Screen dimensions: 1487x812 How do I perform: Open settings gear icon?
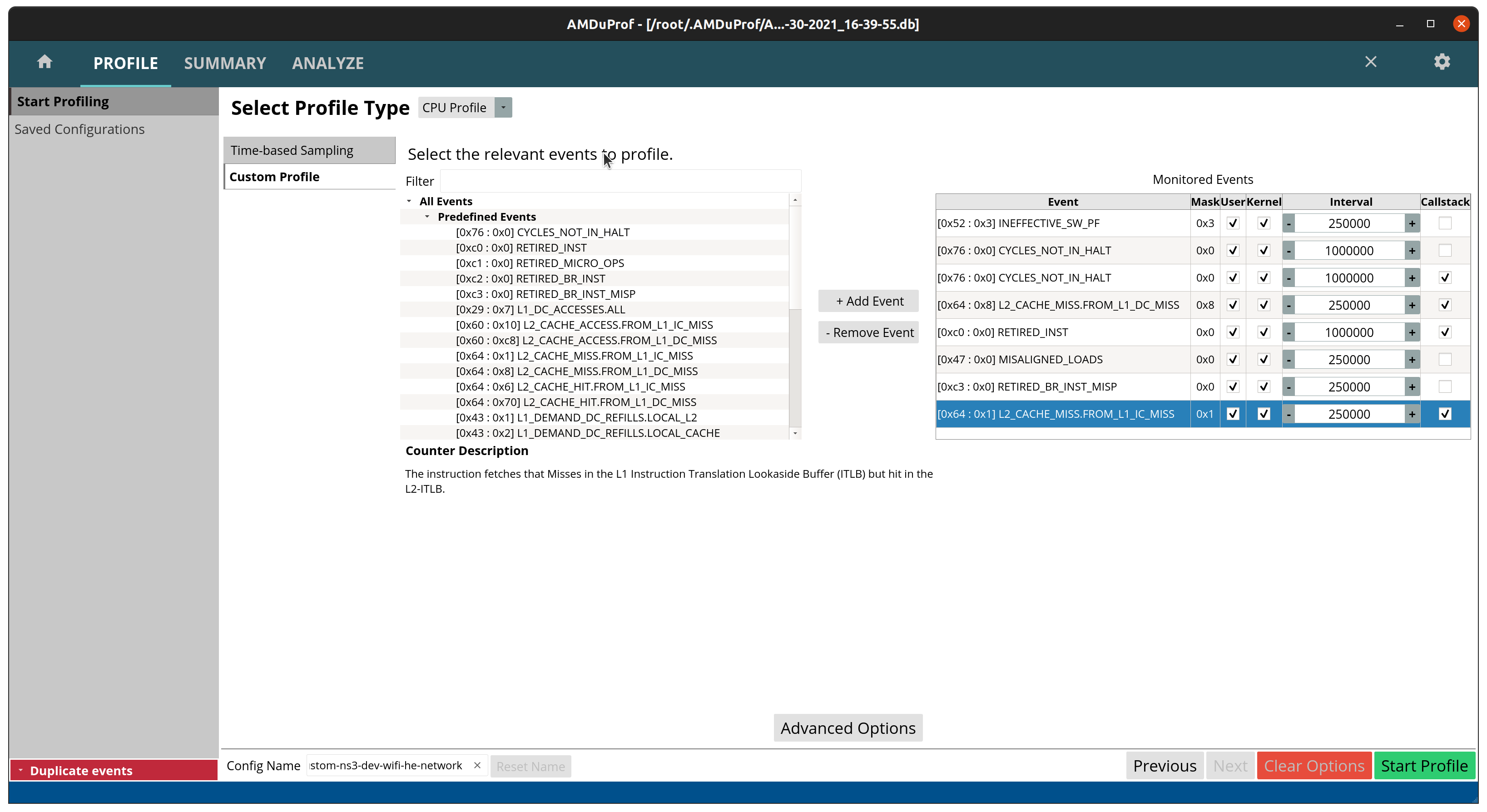tap(1442, 62)
